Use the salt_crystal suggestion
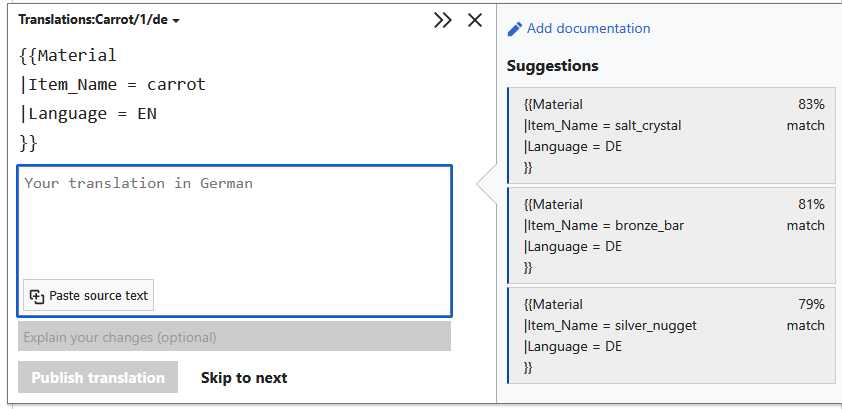842x409 pixels. [650, 136]
